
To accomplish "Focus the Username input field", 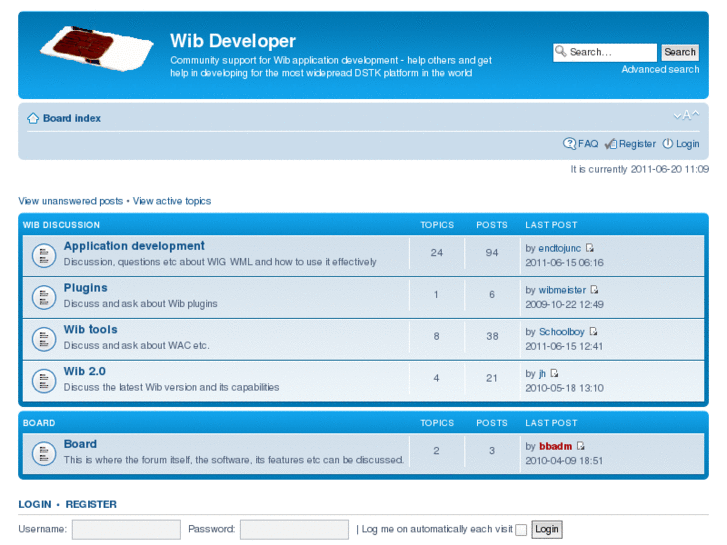I will 126,529.
